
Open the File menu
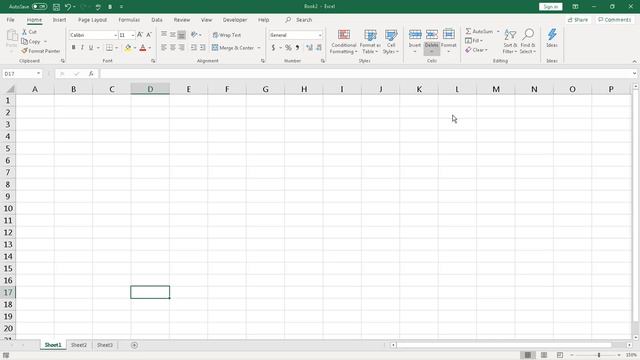click(11, 20)
